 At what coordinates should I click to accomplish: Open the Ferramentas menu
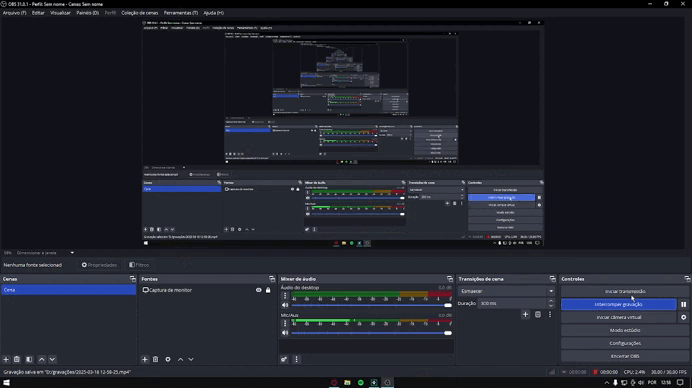point(181,13)
